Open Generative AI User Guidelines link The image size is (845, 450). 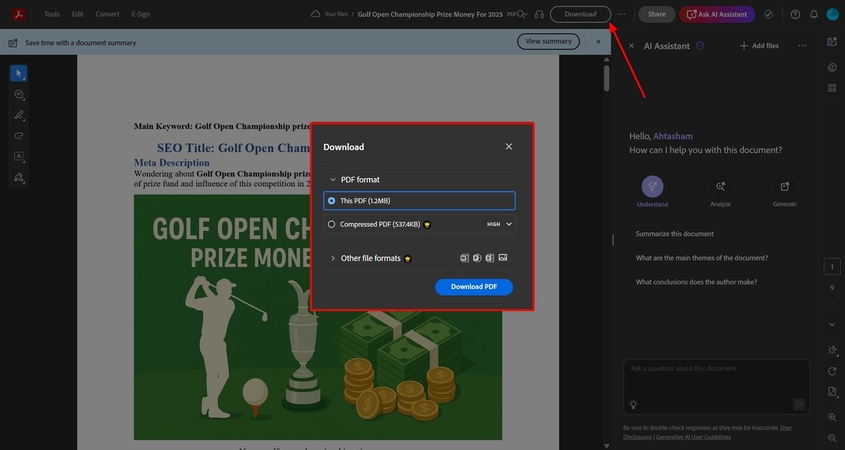693,437
